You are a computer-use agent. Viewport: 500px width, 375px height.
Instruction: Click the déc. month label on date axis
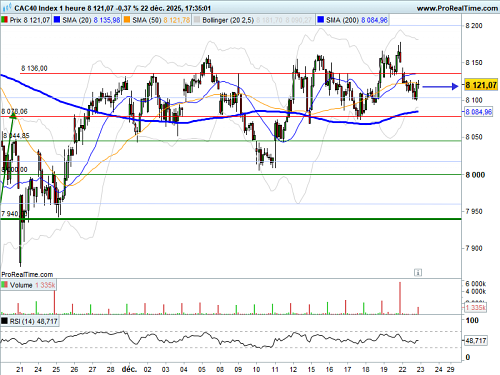[129, 369]
